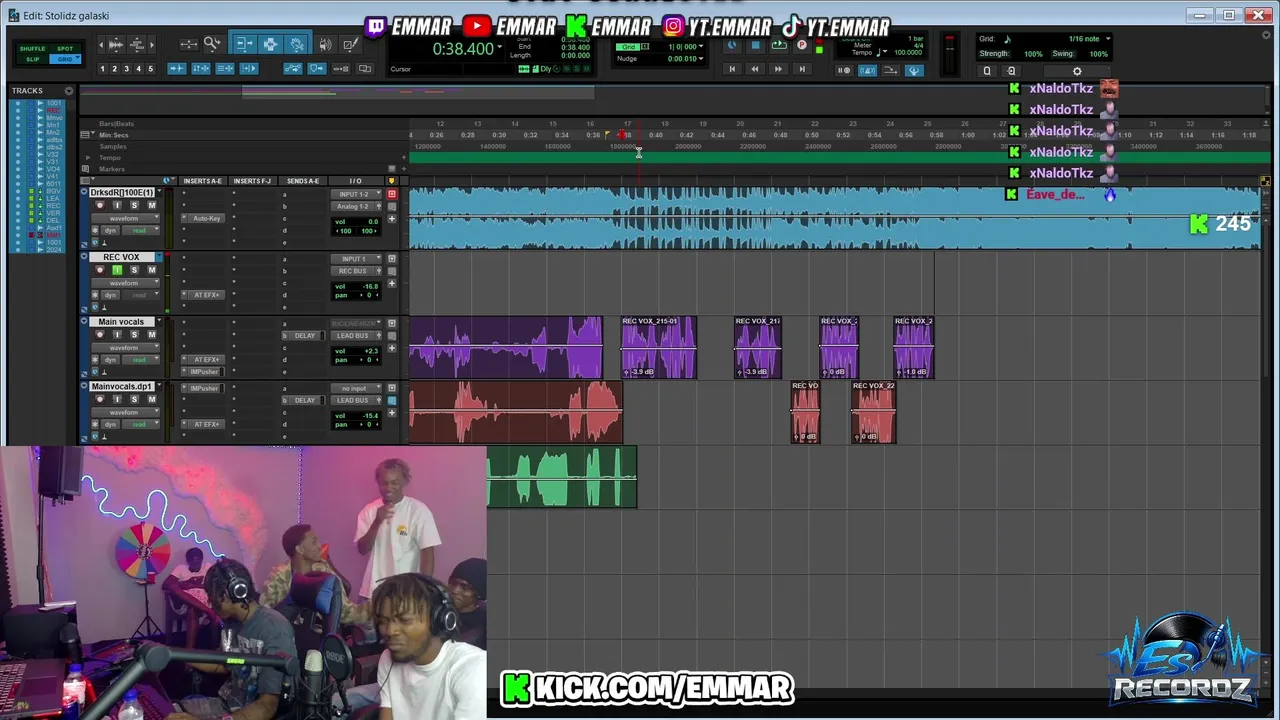1280x720 pixels.
Task: Mute the Mainvocals.dp1 track
Action: pos(152,399)
